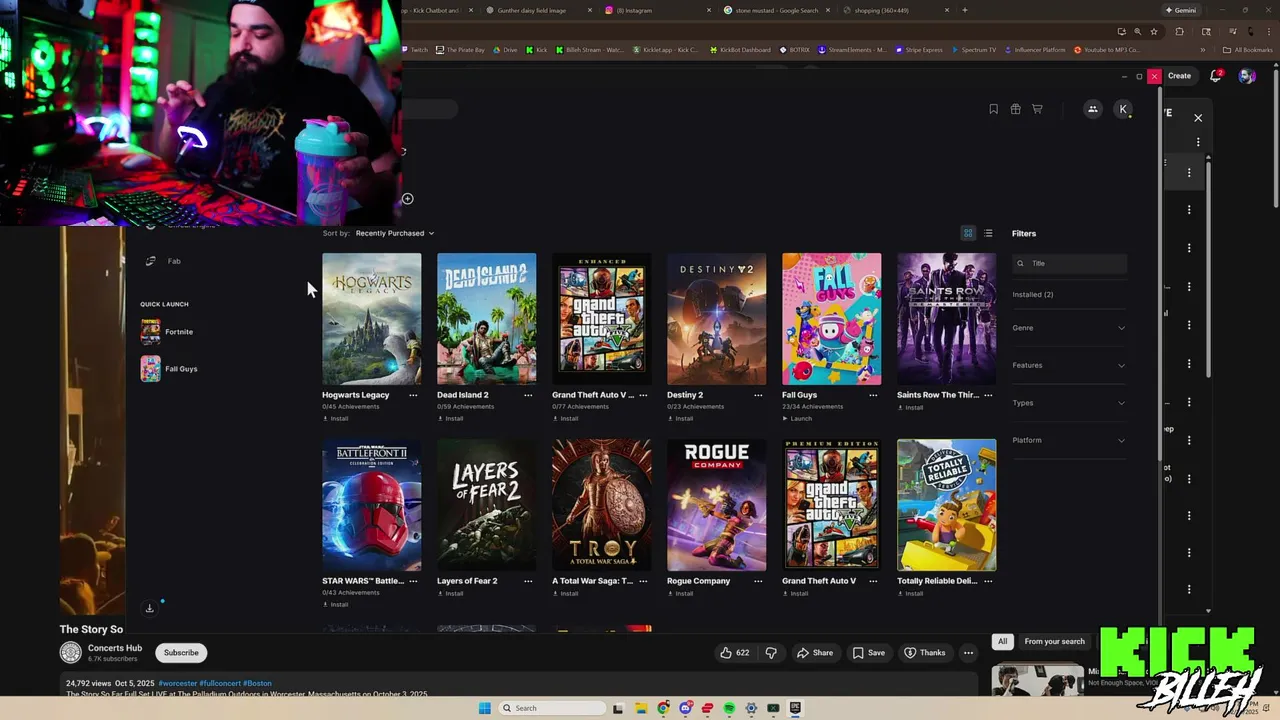Open Twitch bookmark

pyautogui.click(x=415, y=50)
